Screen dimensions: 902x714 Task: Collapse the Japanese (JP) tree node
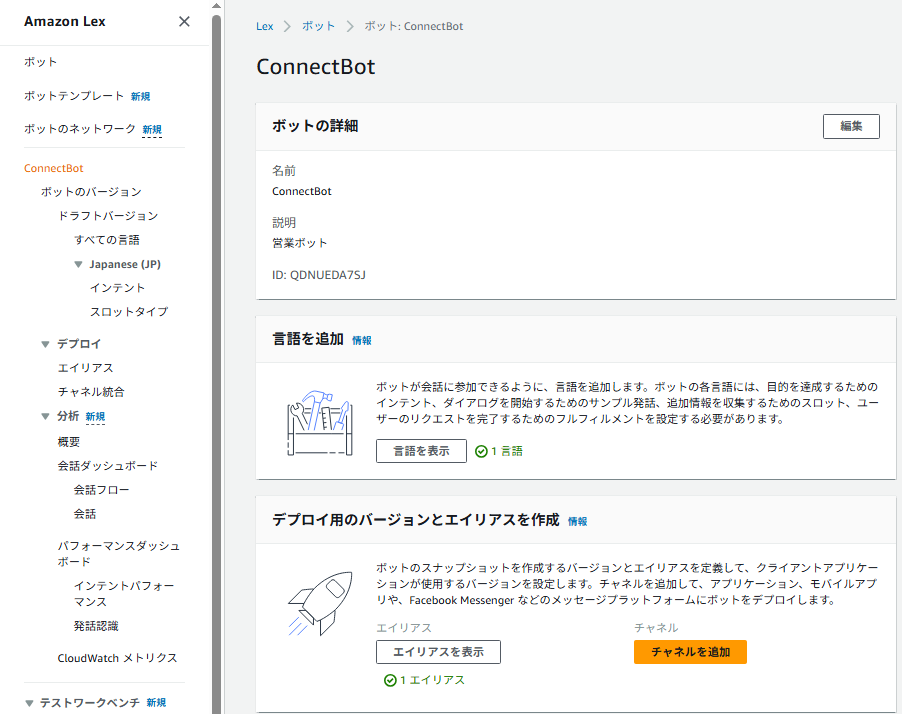(x=78, y=265)
